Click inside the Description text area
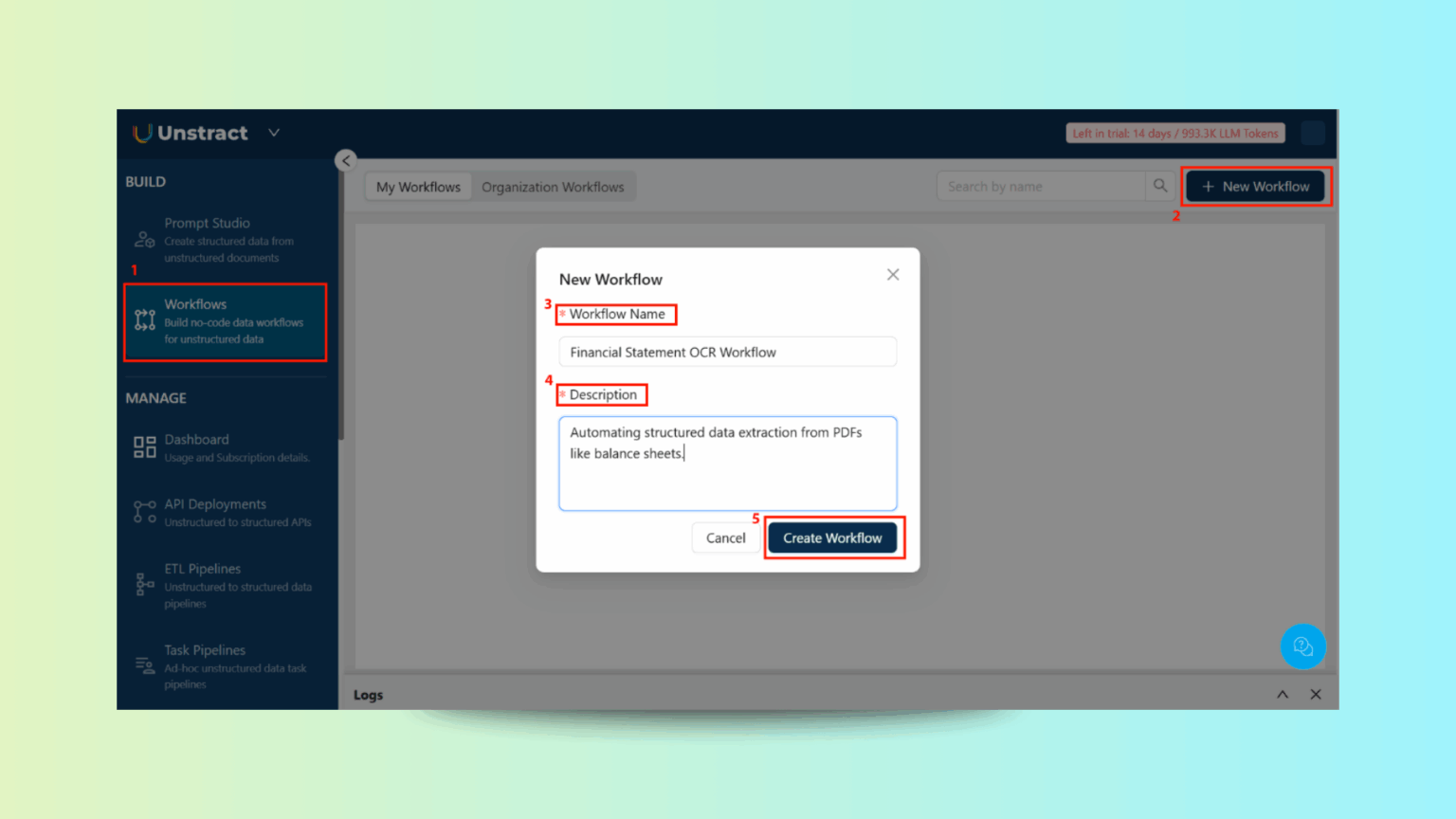Image resolution: width=1456 pixels, height=819 pixels. pyautogui.click(x=727, y=463)
